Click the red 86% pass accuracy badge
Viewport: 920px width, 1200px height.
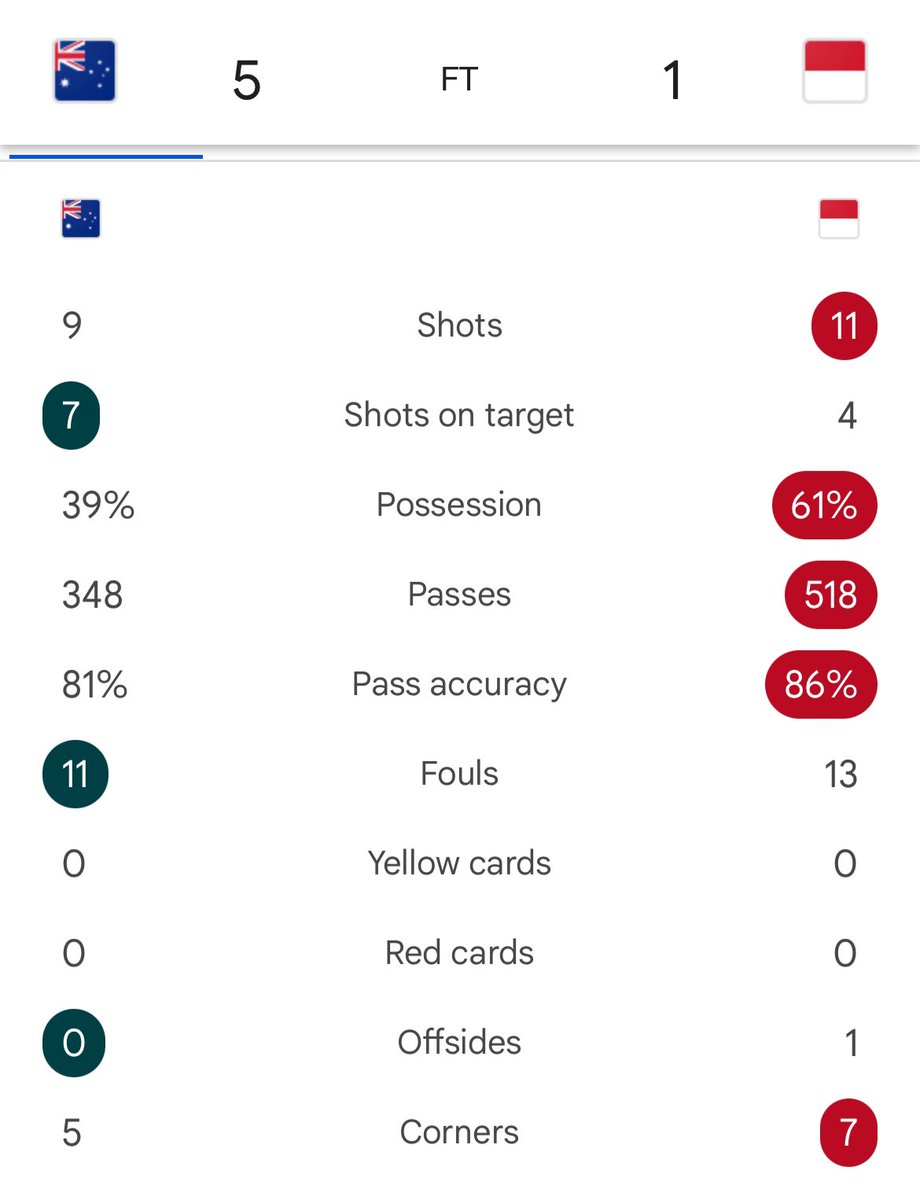pyautogui.click(x=821, y=684)
